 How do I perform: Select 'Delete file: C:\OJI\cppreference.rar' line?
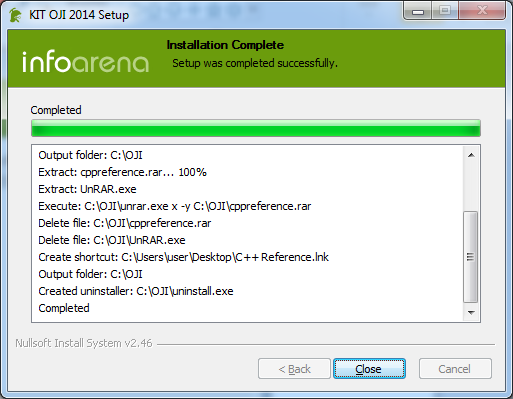pyautogui.click(x=125, y=223)
